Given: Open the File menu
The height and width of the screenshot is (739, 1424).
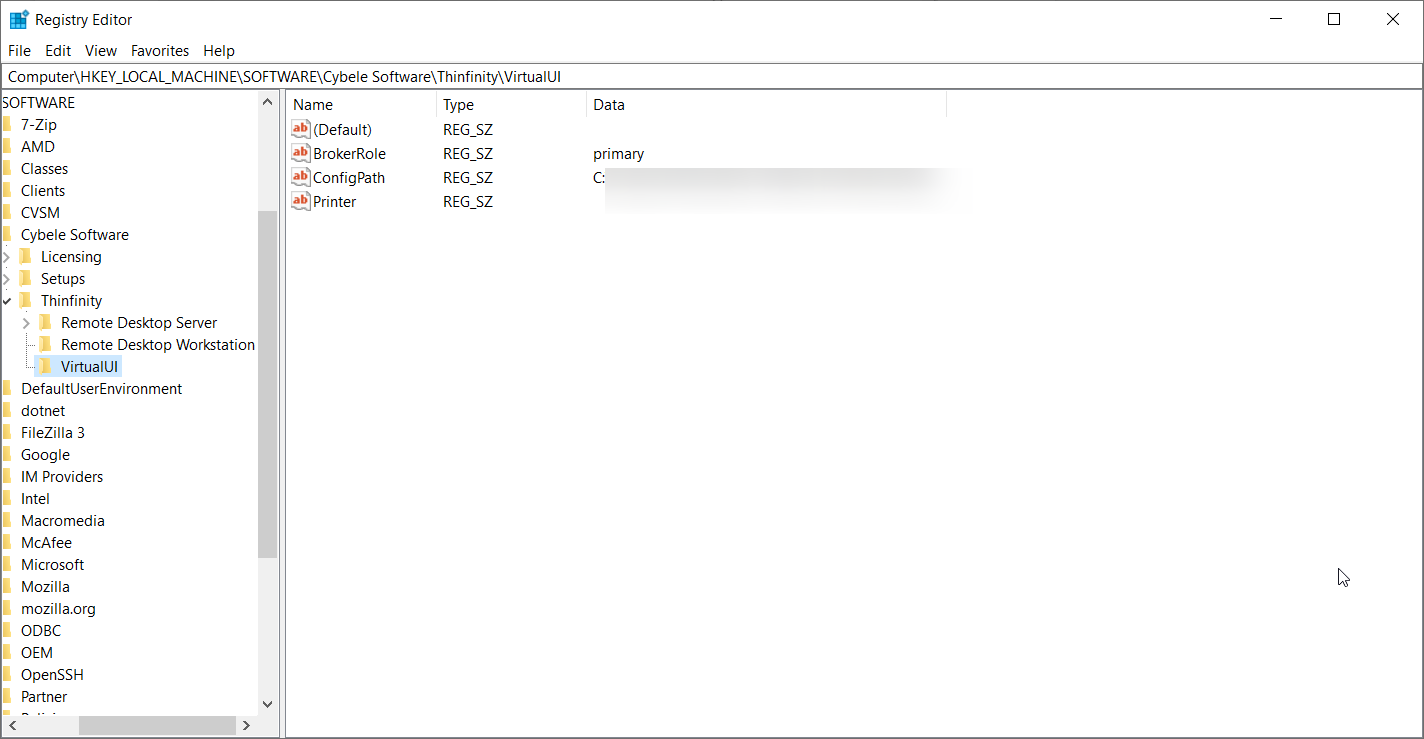Looking at the screenshot, I should (19, 50).
